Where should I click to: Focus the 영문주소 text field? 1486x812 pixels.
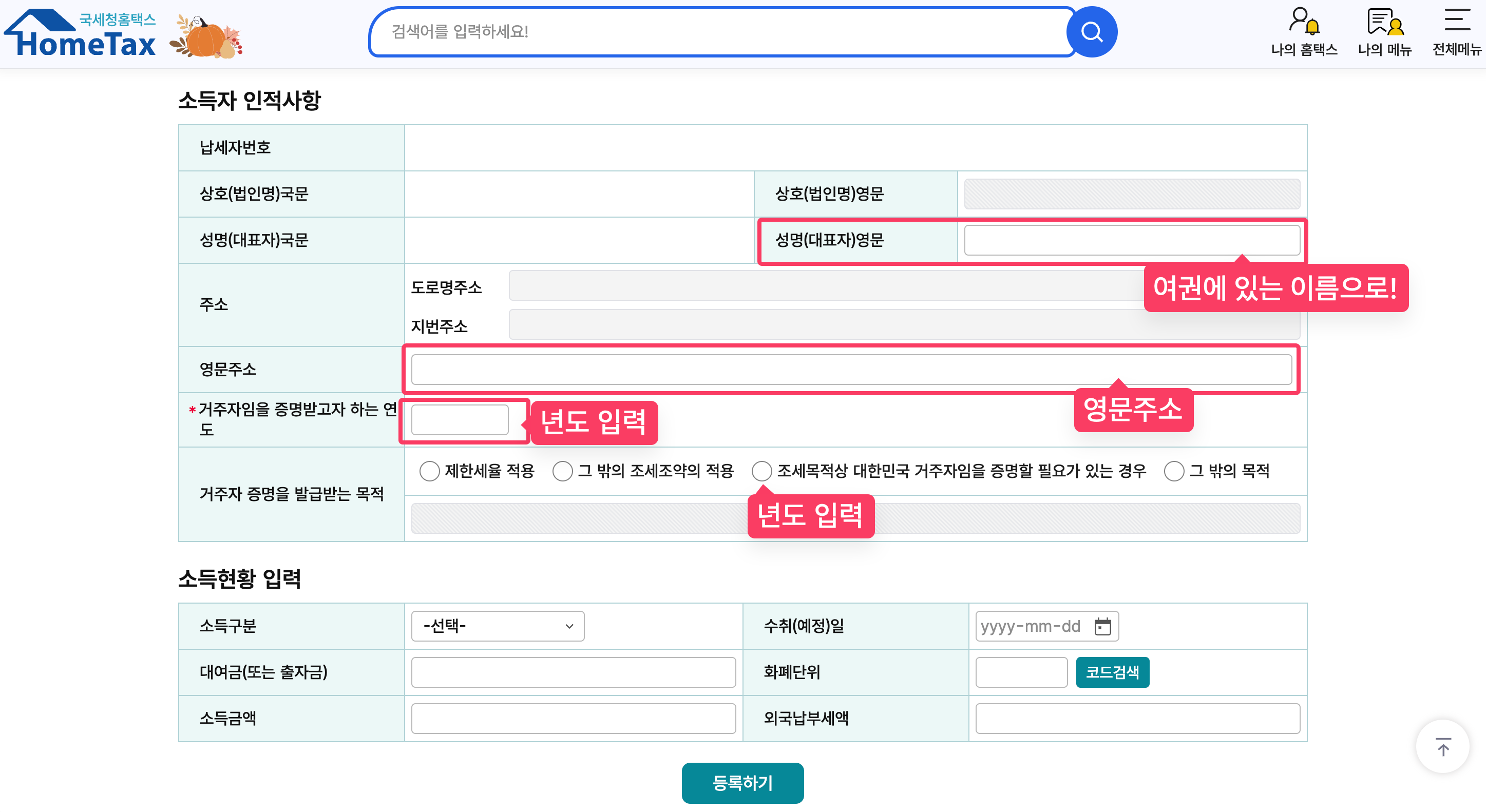[851, 369]
